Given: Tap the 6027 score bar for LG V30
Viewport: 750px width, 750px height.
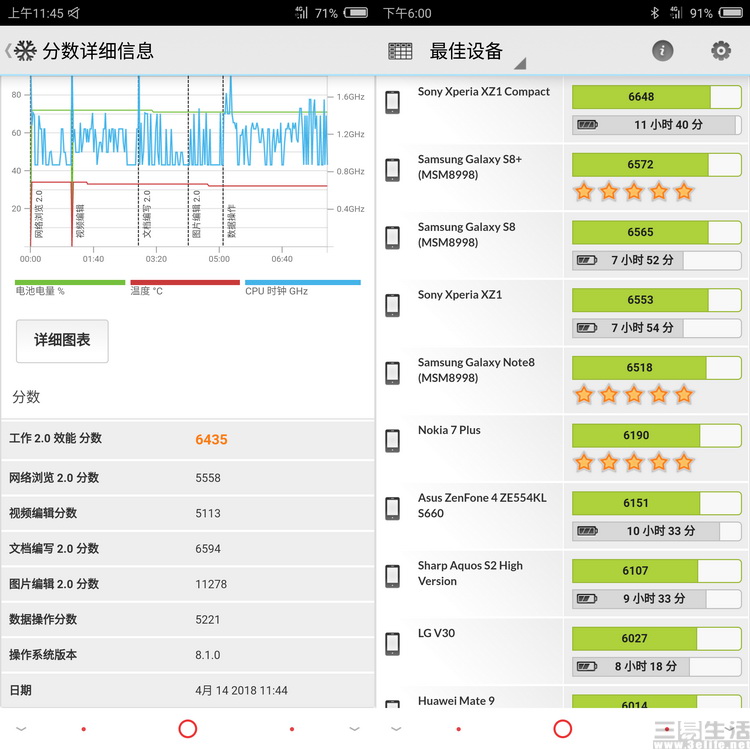Looking at the screenshot, I should [657, 639].
